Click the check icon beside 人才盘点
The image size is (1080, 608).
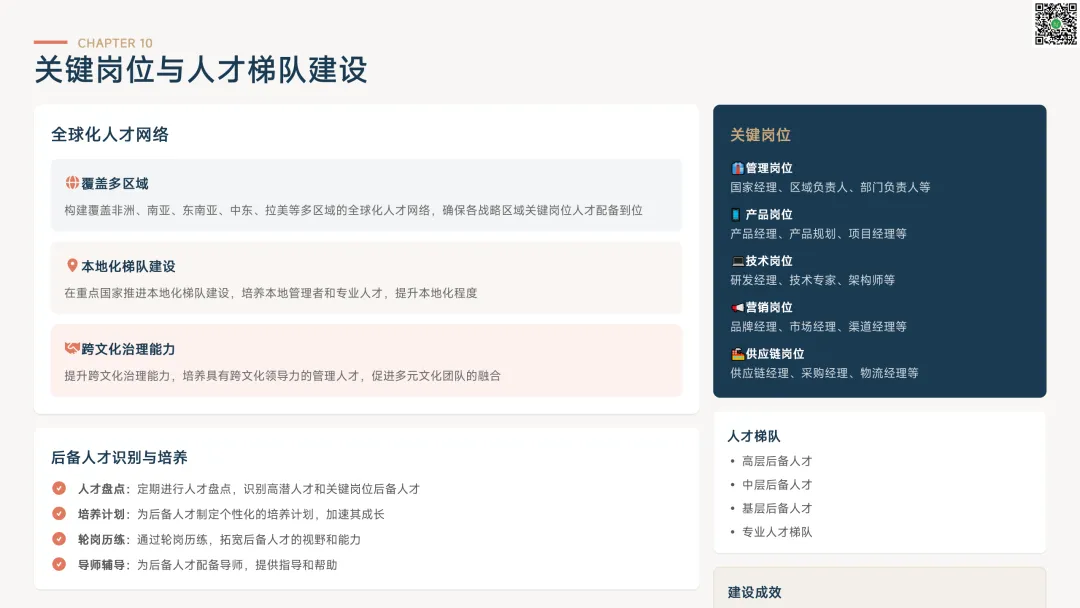59,488
